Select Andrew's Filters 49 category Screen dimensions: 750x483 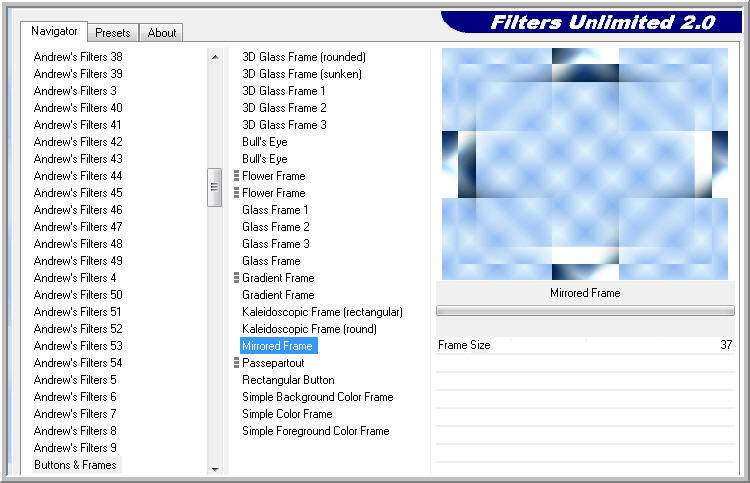click(78, 261)
